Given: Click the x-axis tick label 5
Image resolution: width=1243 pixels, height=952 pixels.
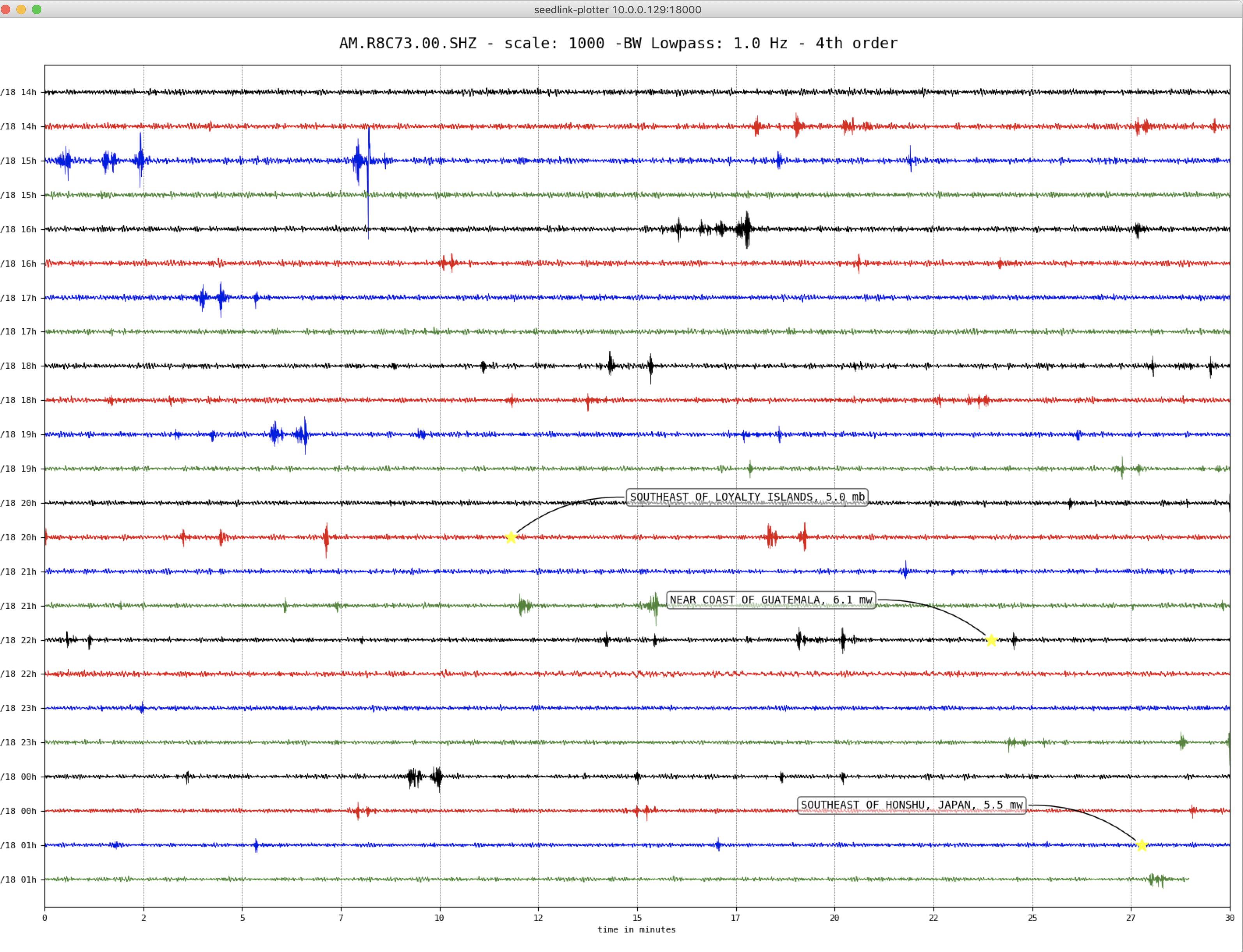Looking at the screenshot, I should pos(242,917).
